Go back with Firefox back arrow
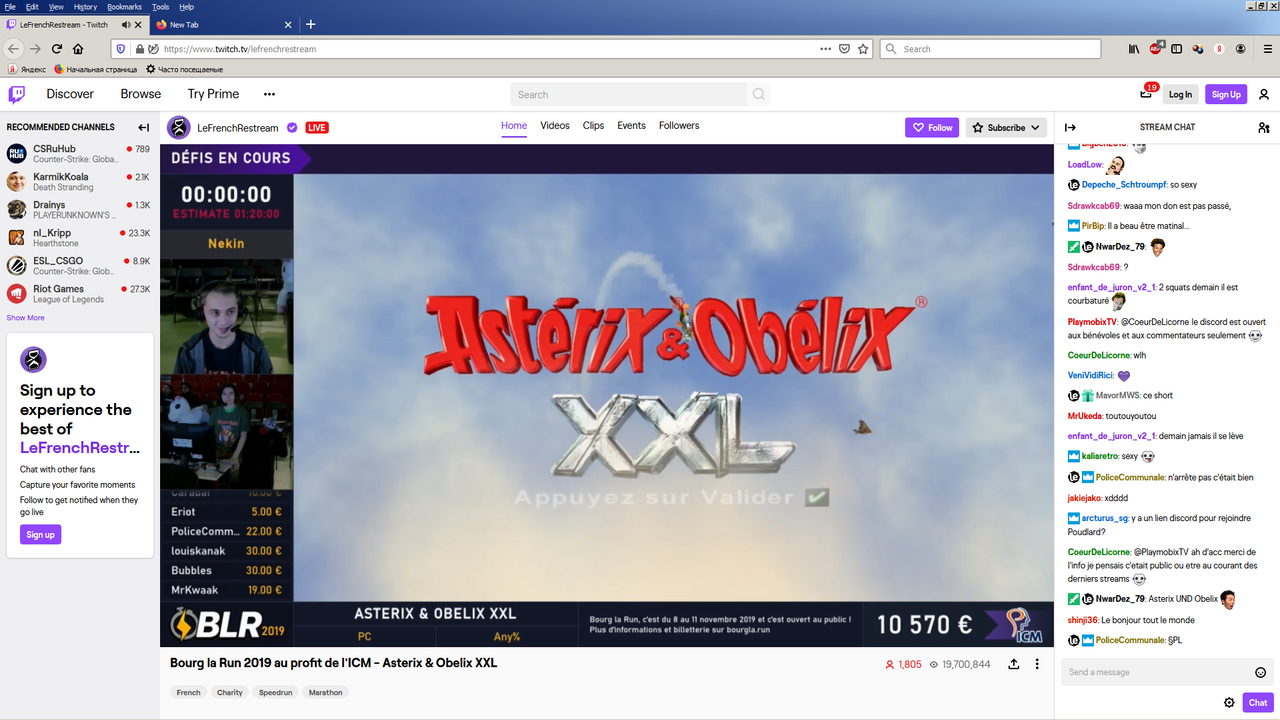1280x720 pixels. point(14,48)
